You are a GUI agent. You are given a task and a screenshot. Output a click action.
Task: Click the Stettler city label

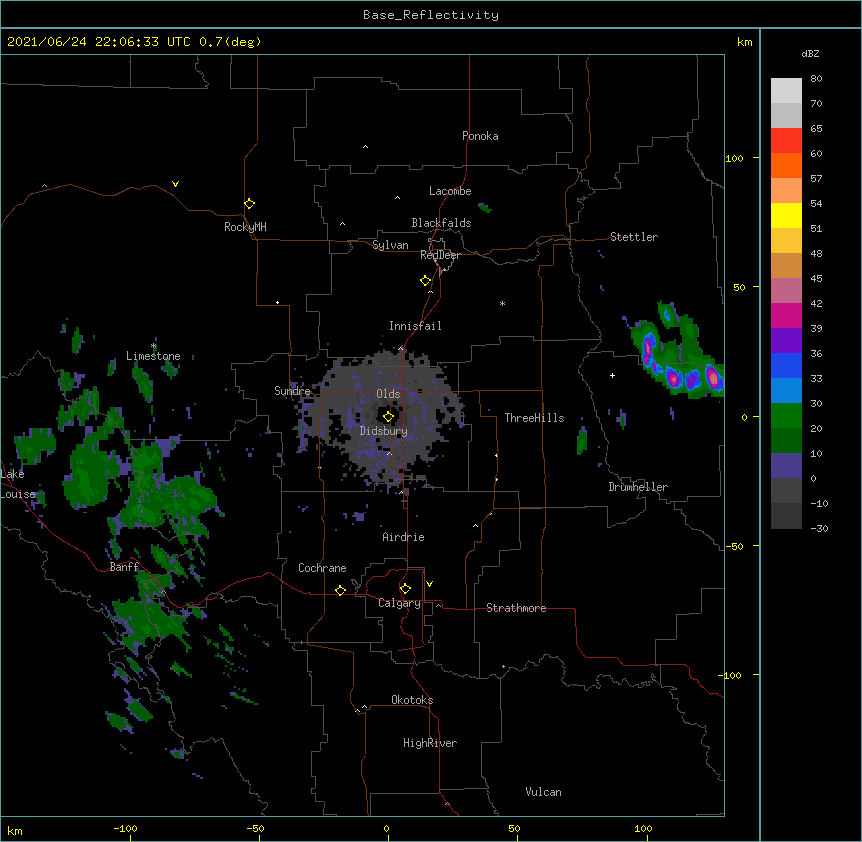tap(634, 237)
